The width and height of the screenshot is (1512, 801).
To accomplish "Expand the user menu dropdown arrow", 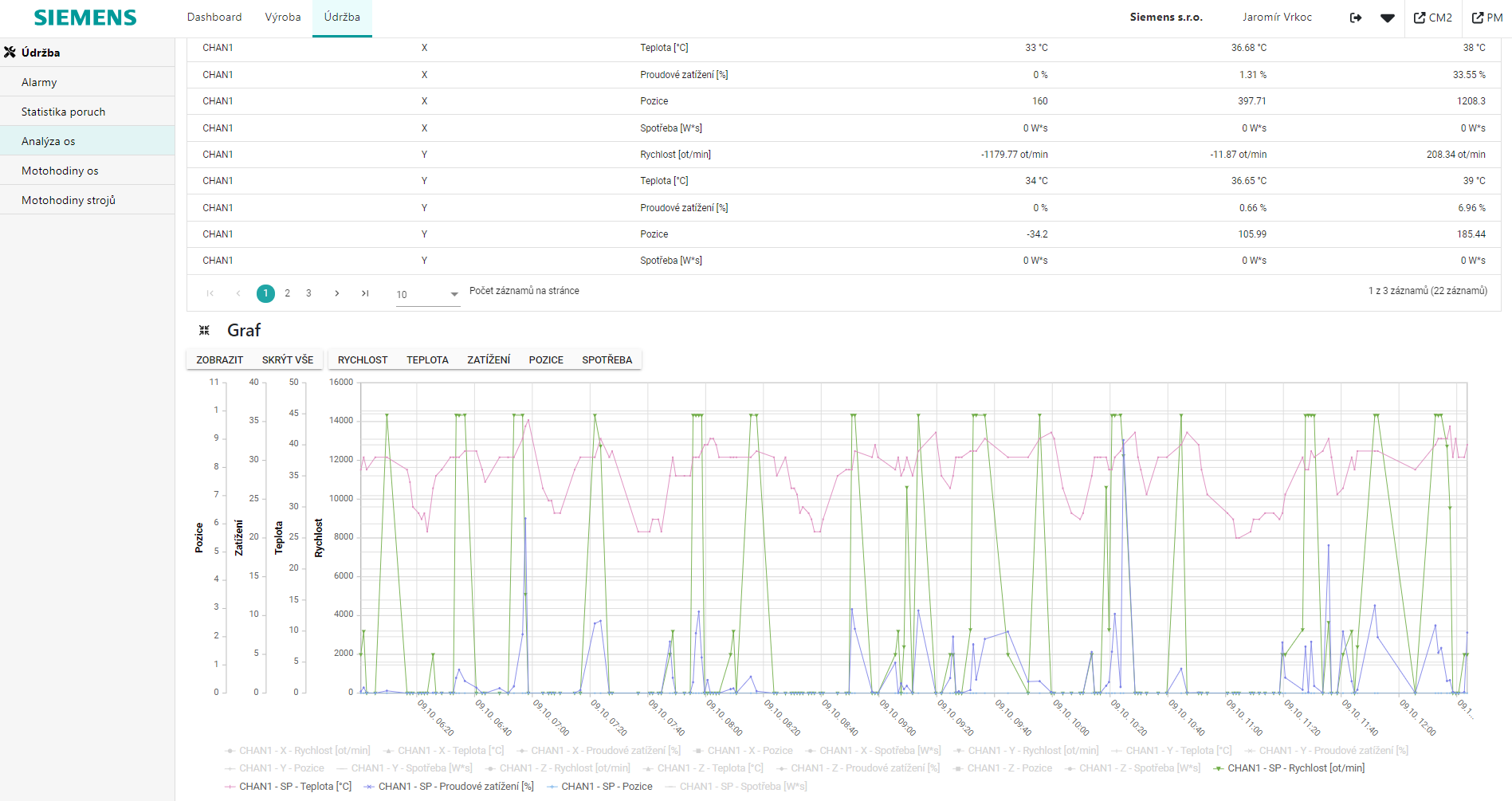I will click(x=1388, y=18).
